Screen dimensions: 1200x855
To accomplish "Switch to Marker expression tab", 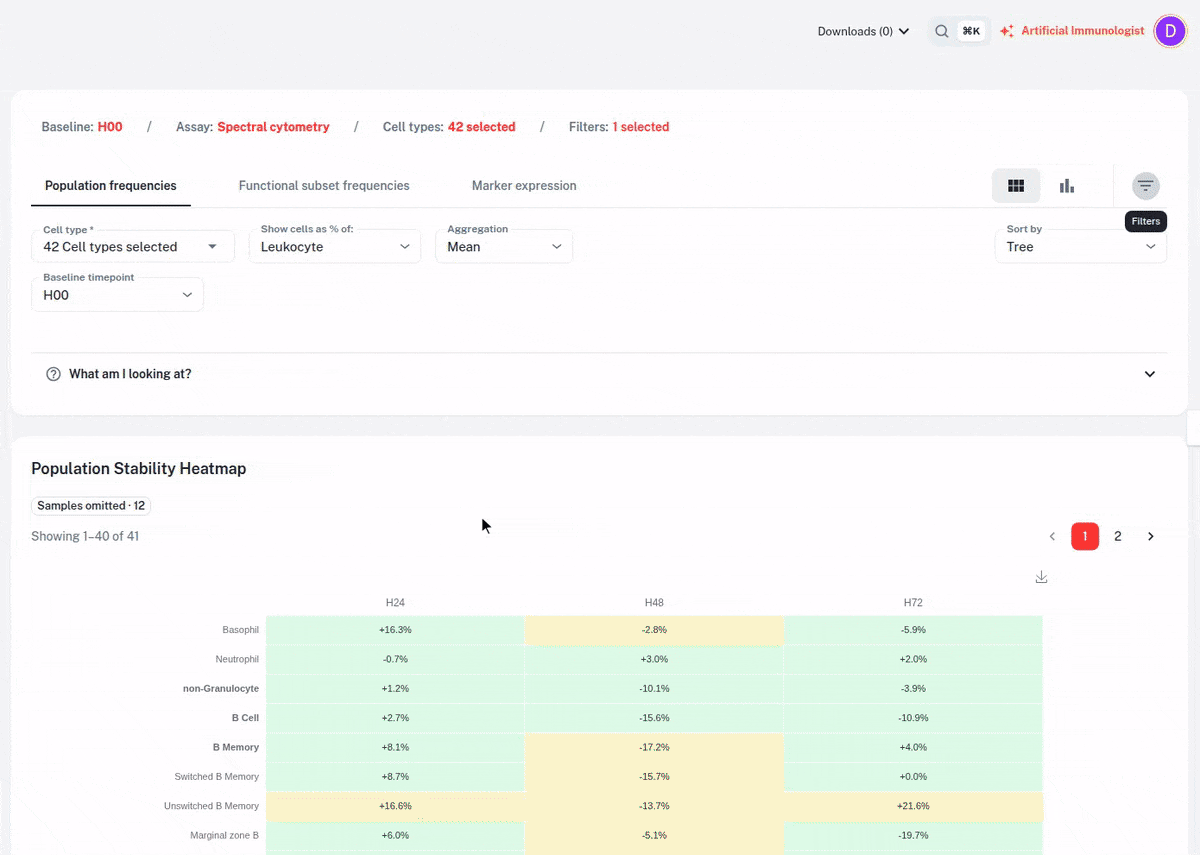I will click(x=524, y=186).
